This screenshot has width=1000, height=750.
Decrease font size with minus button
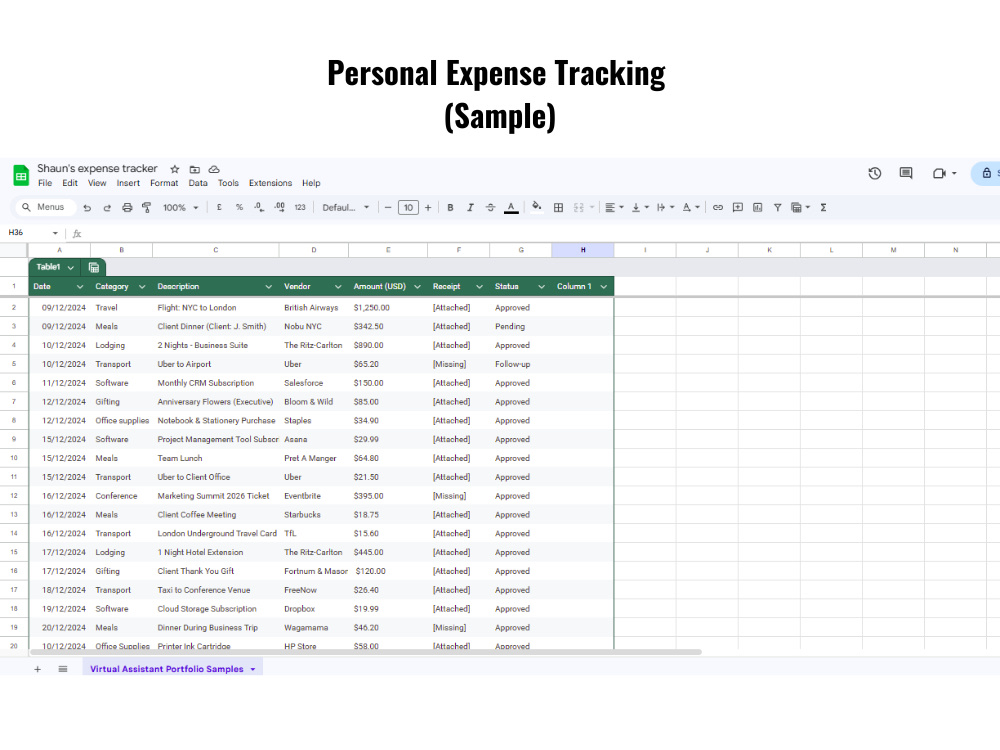(388, 207)
